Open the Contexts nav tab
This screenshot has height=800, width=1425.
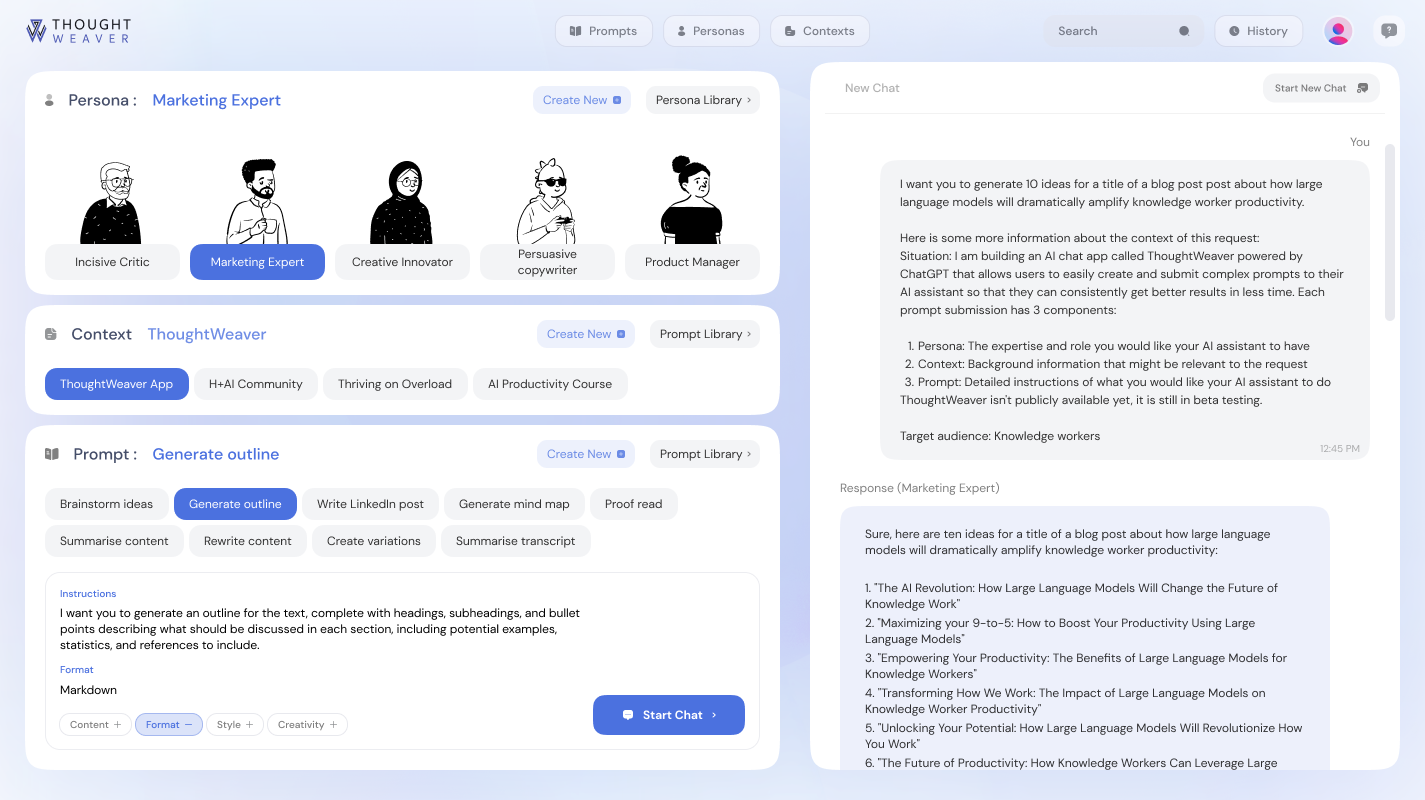[819, 31]
